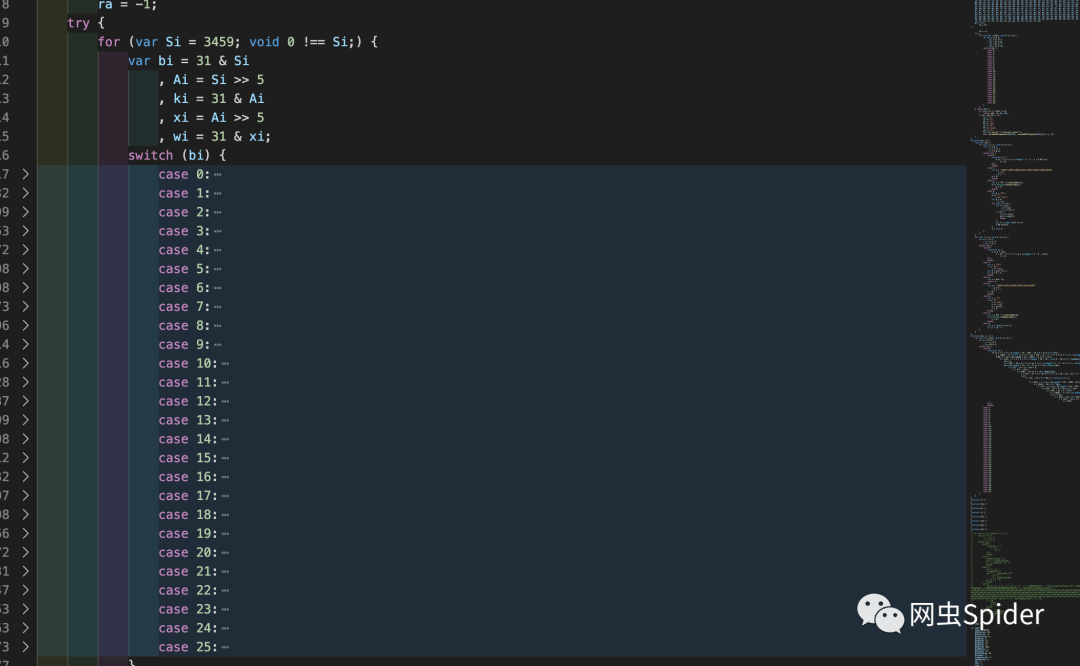Screen dimensions: 1080x666
Task: Expand the case 22 fold chevron
Action: point(25,590)
